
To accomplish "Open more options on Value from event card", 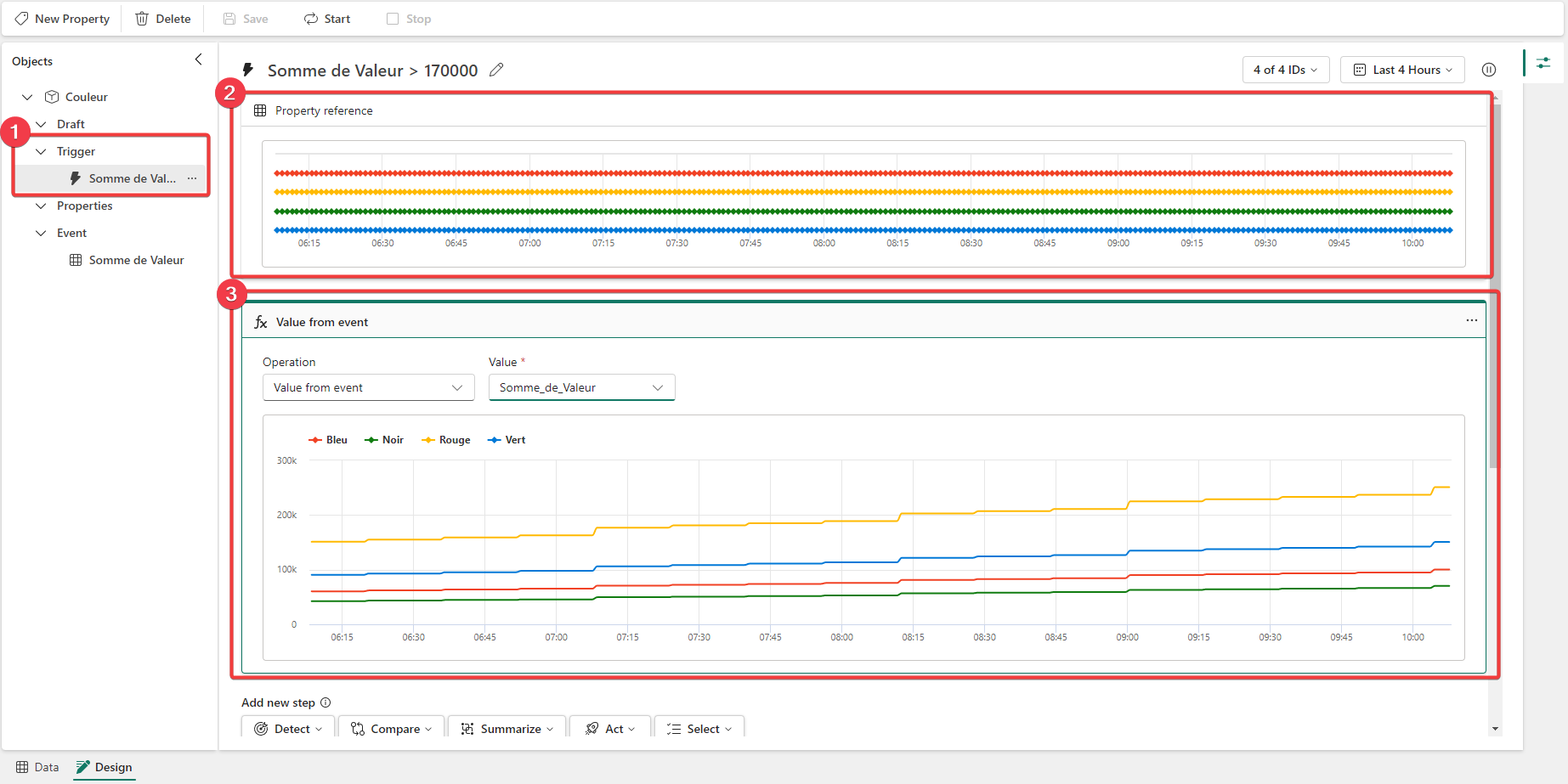I will [1472, 320].
